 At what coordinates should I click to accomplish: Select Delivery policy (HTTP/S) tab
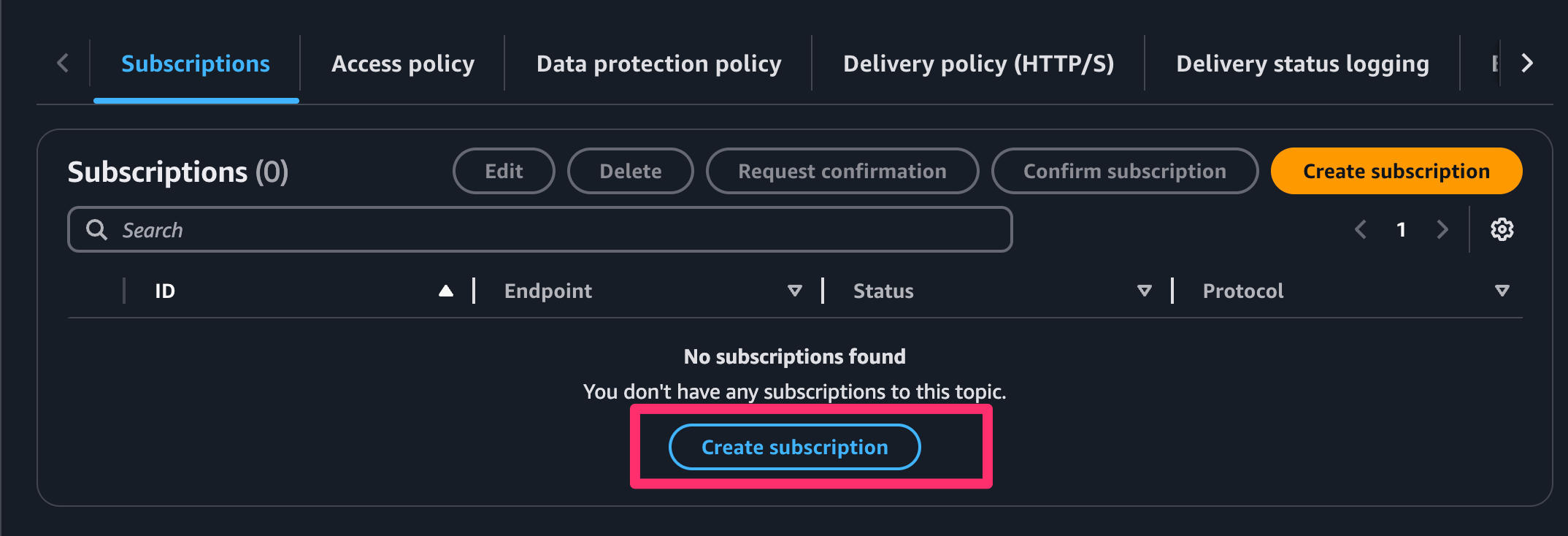(978, 64)
